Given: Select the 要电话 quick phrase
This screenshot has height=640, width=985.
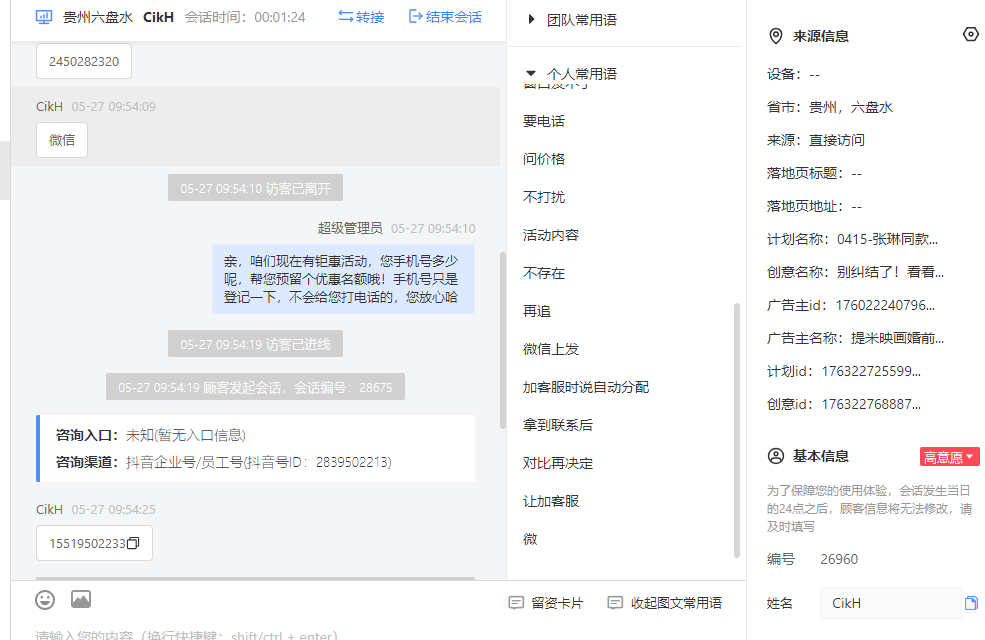Looking at the screenshot, I should point(544,121).
